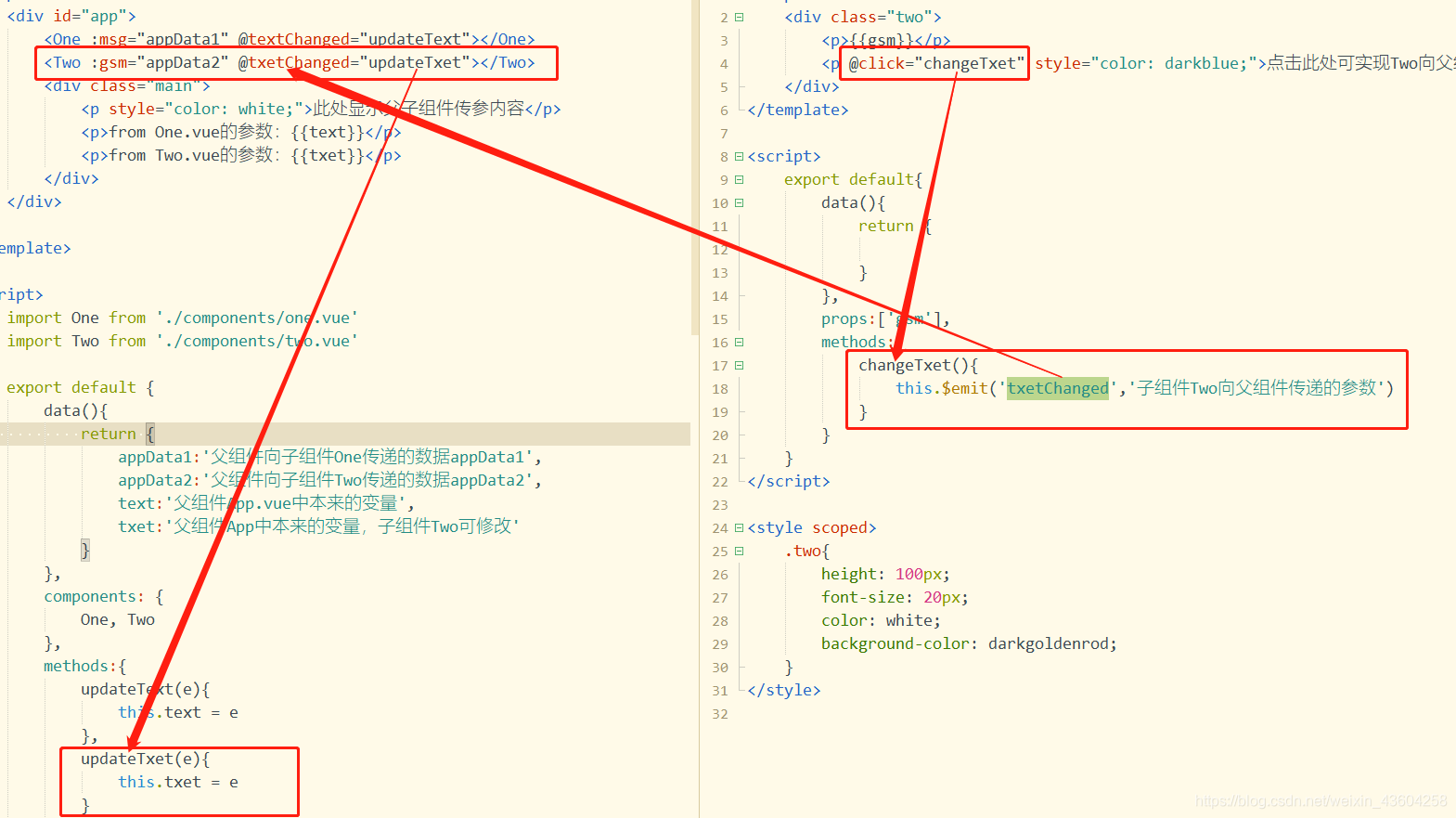Click the '<style scoped>' tag on line 24

click(812, 527)
